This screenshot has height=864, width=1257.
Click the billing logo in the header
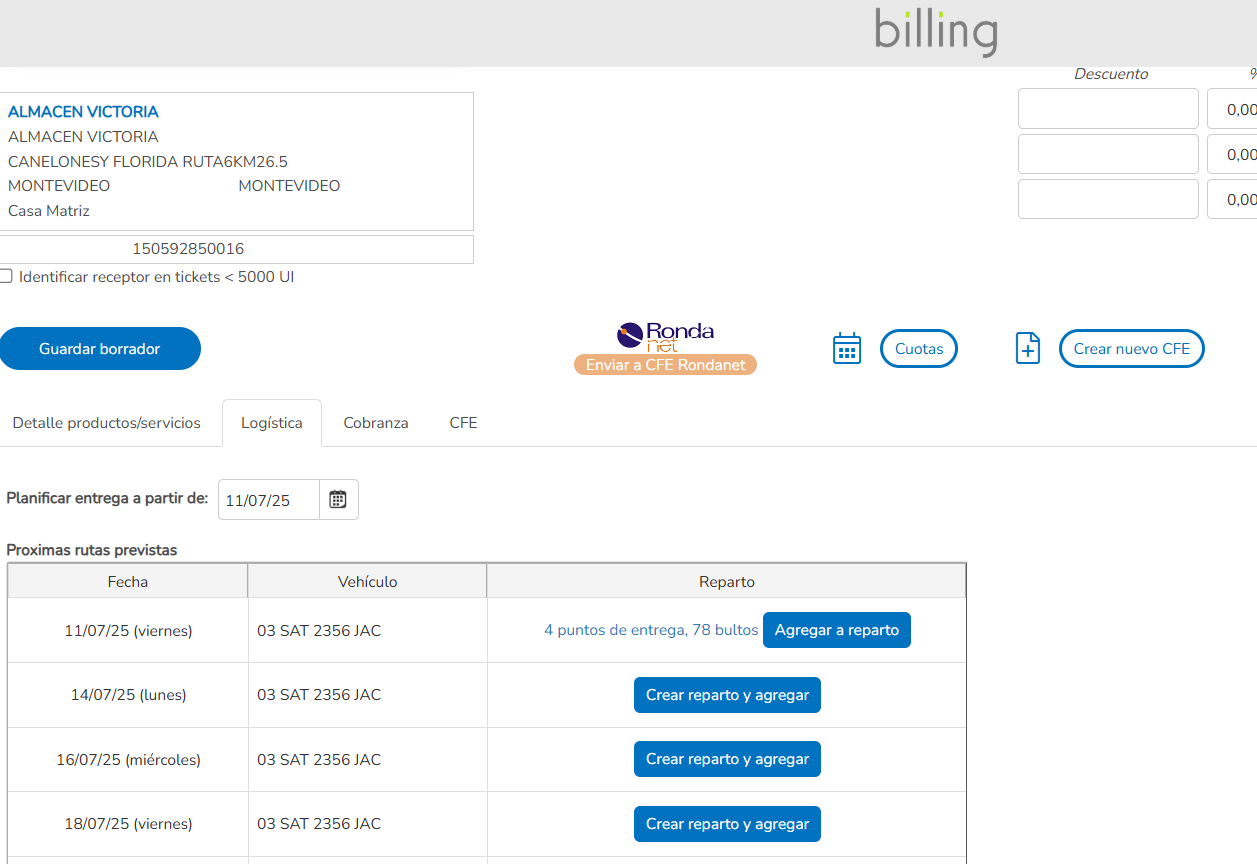936,32
